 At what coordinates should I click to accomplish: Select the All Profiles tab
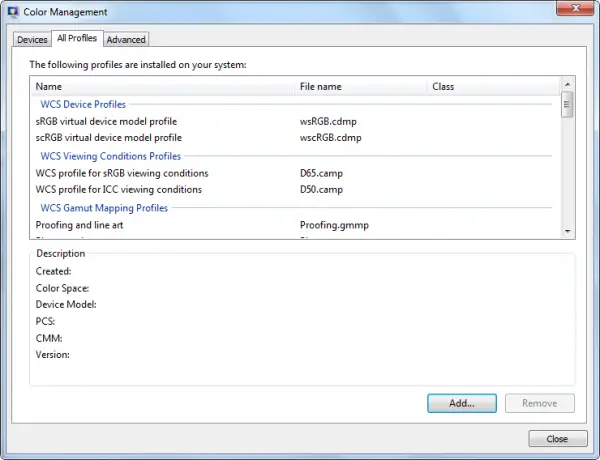[77, 38]
